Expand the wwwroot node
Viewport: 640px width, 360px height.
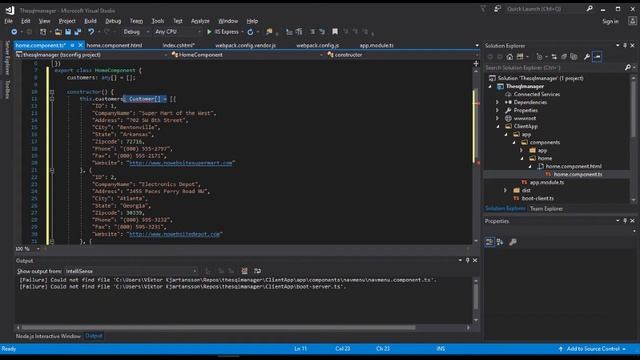coord(498,118)
